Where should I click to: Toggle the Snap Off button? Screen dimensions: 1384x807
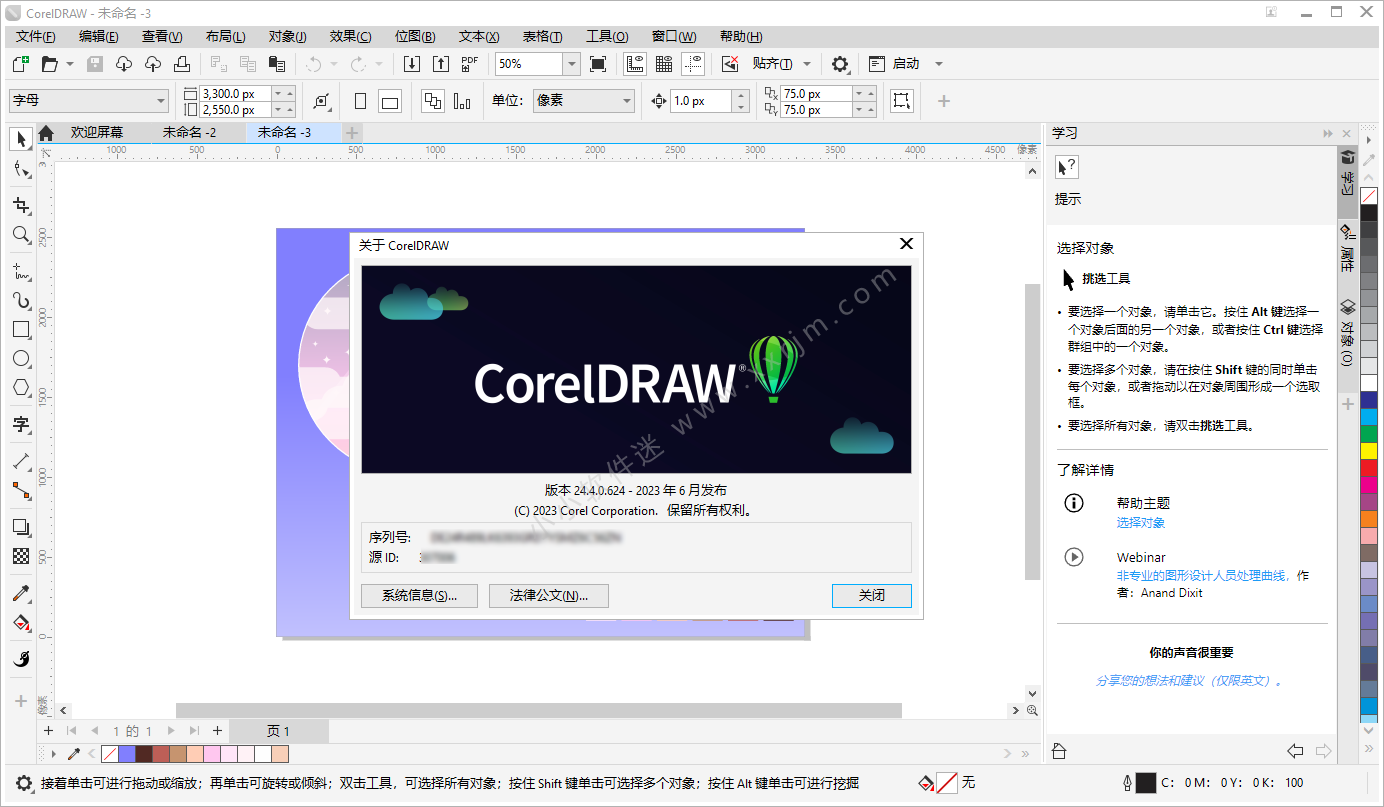(x=731, y=64)
